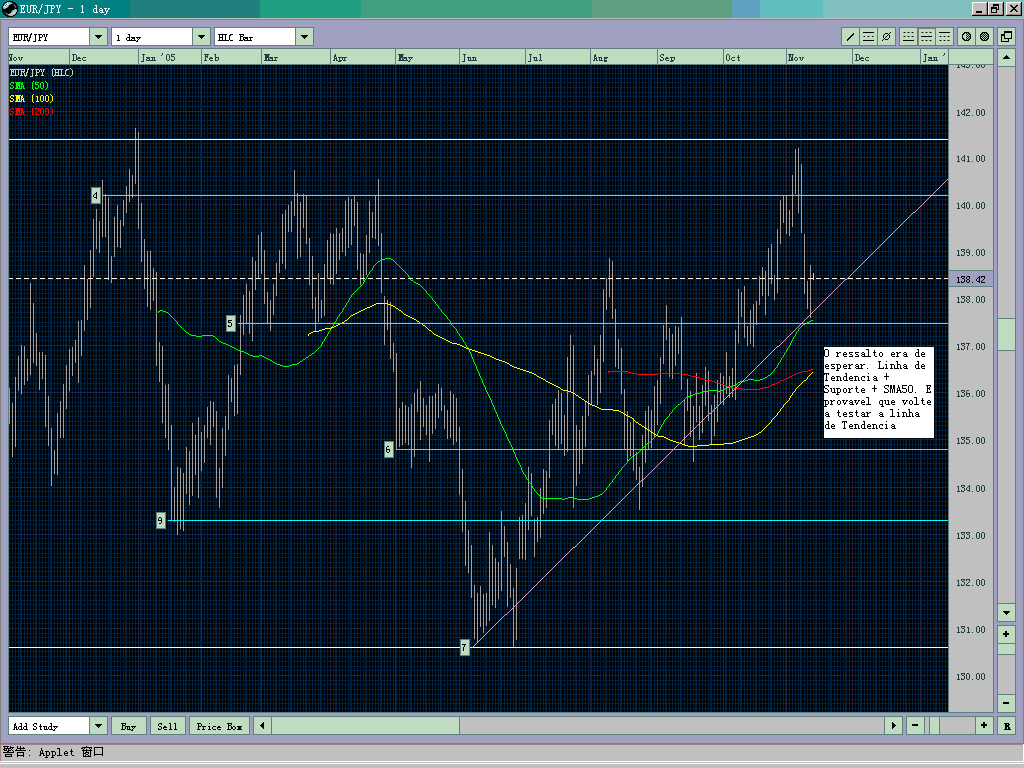This screenshot has height=768, width=1024.
Task: Open the EUR/JPY symbol dropdown
Action: 97,35
